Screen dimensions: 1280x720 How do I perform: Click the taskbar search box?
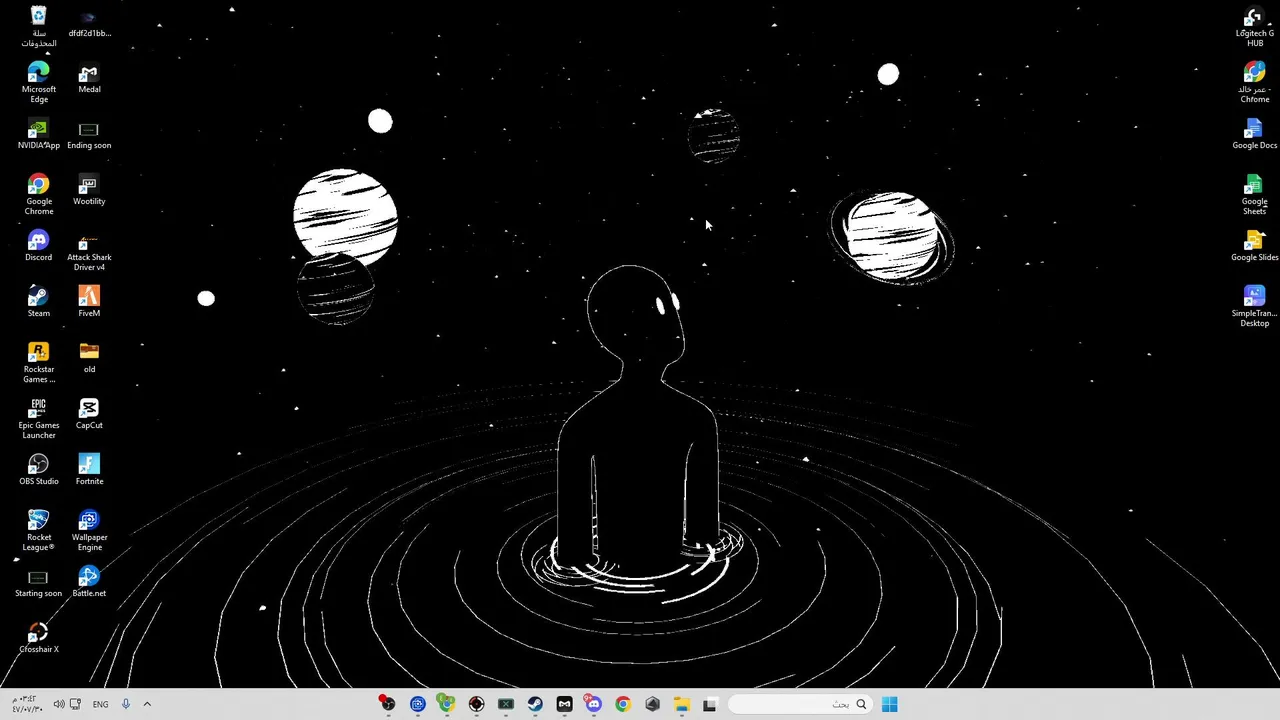pos(800,704)
